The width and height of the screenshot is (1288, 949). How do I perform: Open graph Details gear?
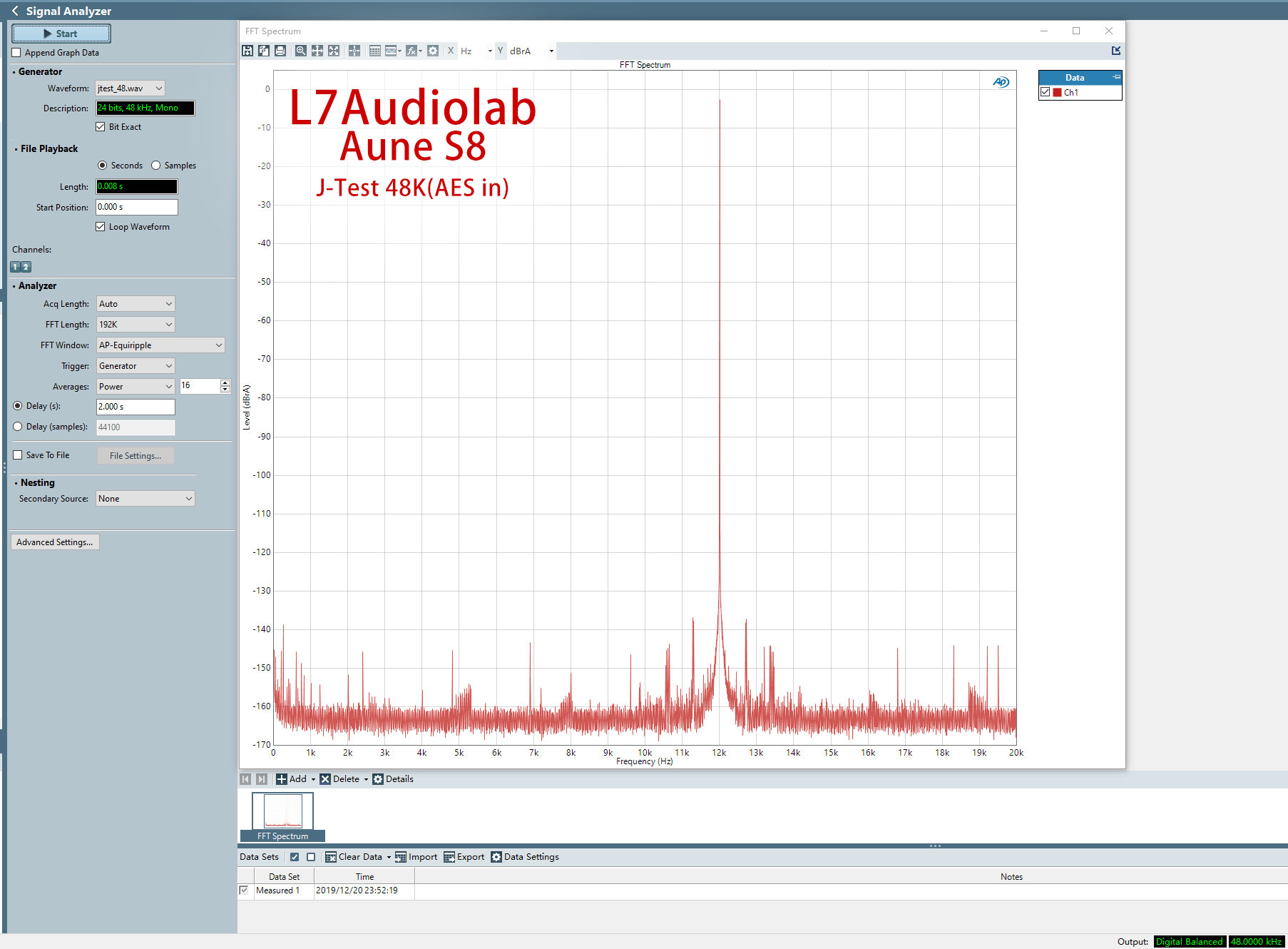point(378,779)
